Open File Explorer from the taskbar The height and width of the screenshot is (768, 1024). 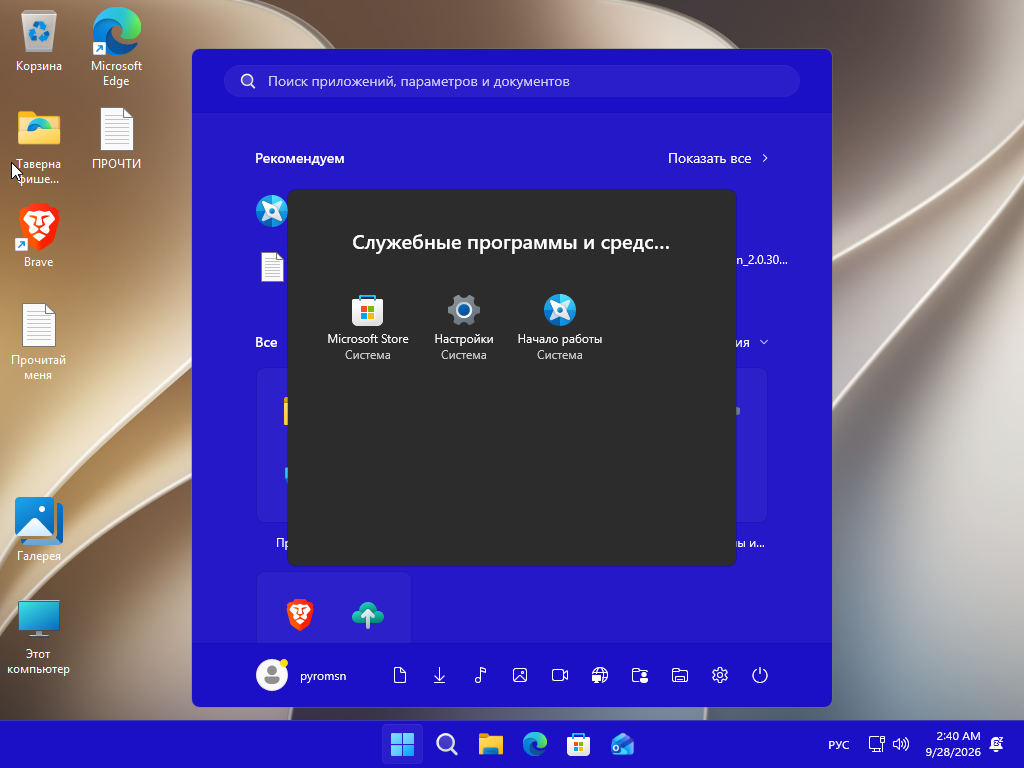tap(490, 744)
